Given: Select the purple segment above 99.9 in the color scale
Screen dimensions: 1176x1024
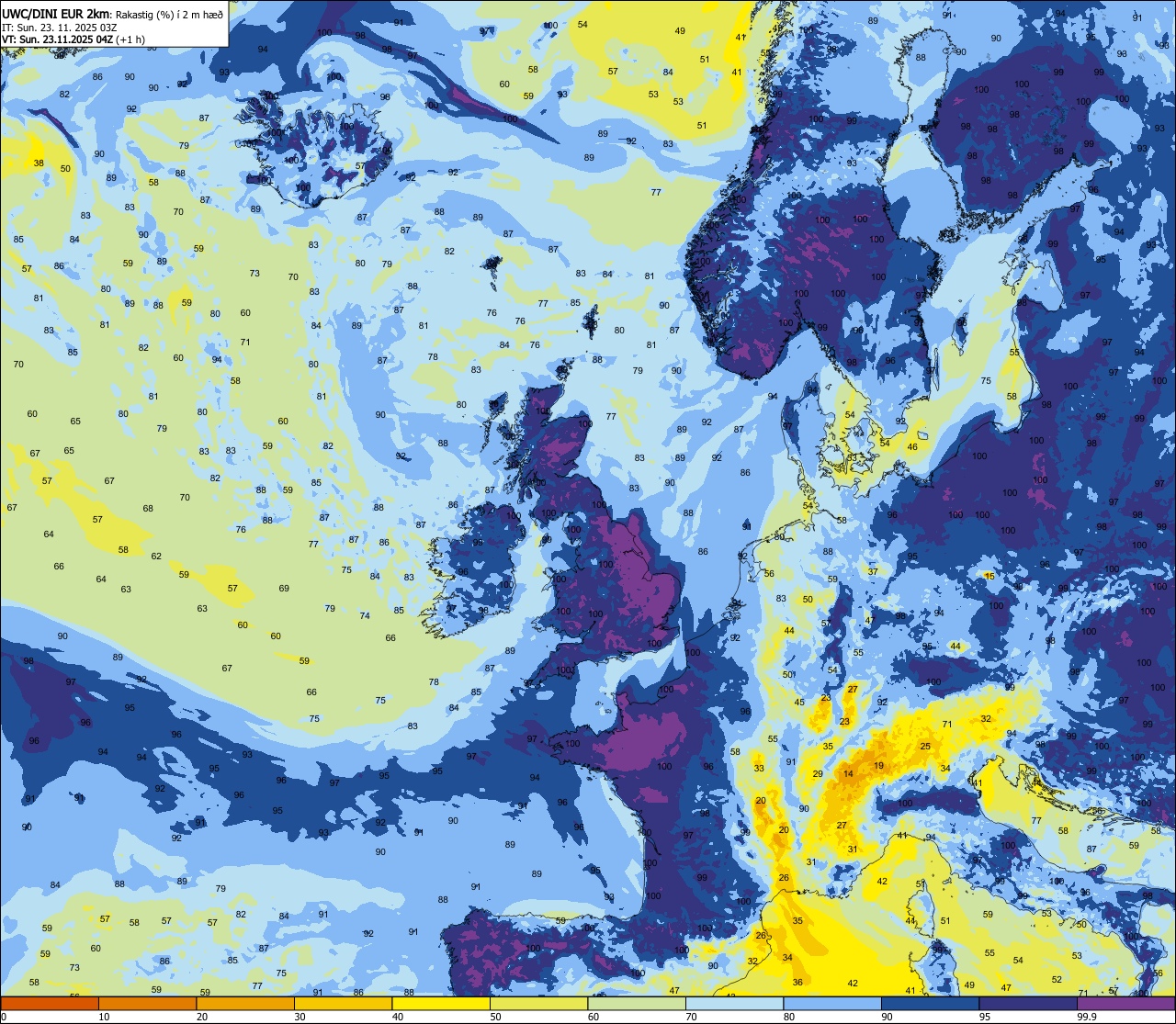Looking at the screenshot, I should pos(1125,1004).
